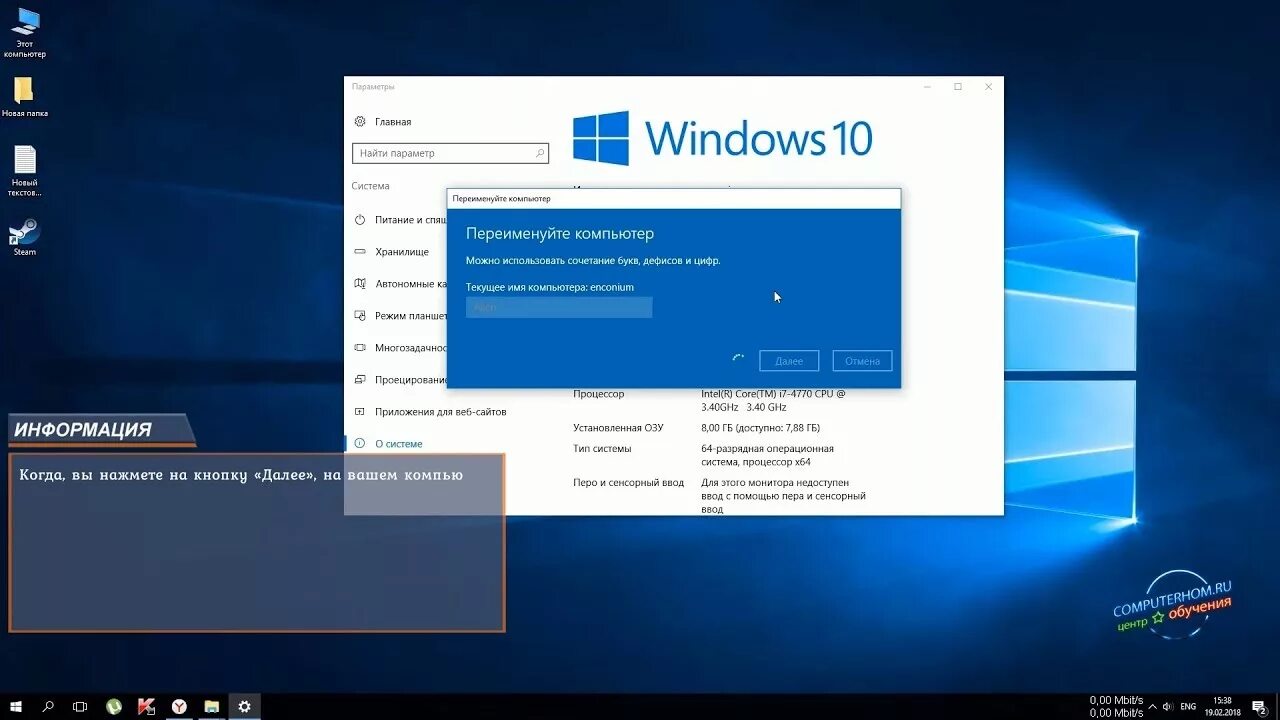Click the Далее button in rename dialog
Viewport: 1280px width, 720px height.
[x=789, y=361]
